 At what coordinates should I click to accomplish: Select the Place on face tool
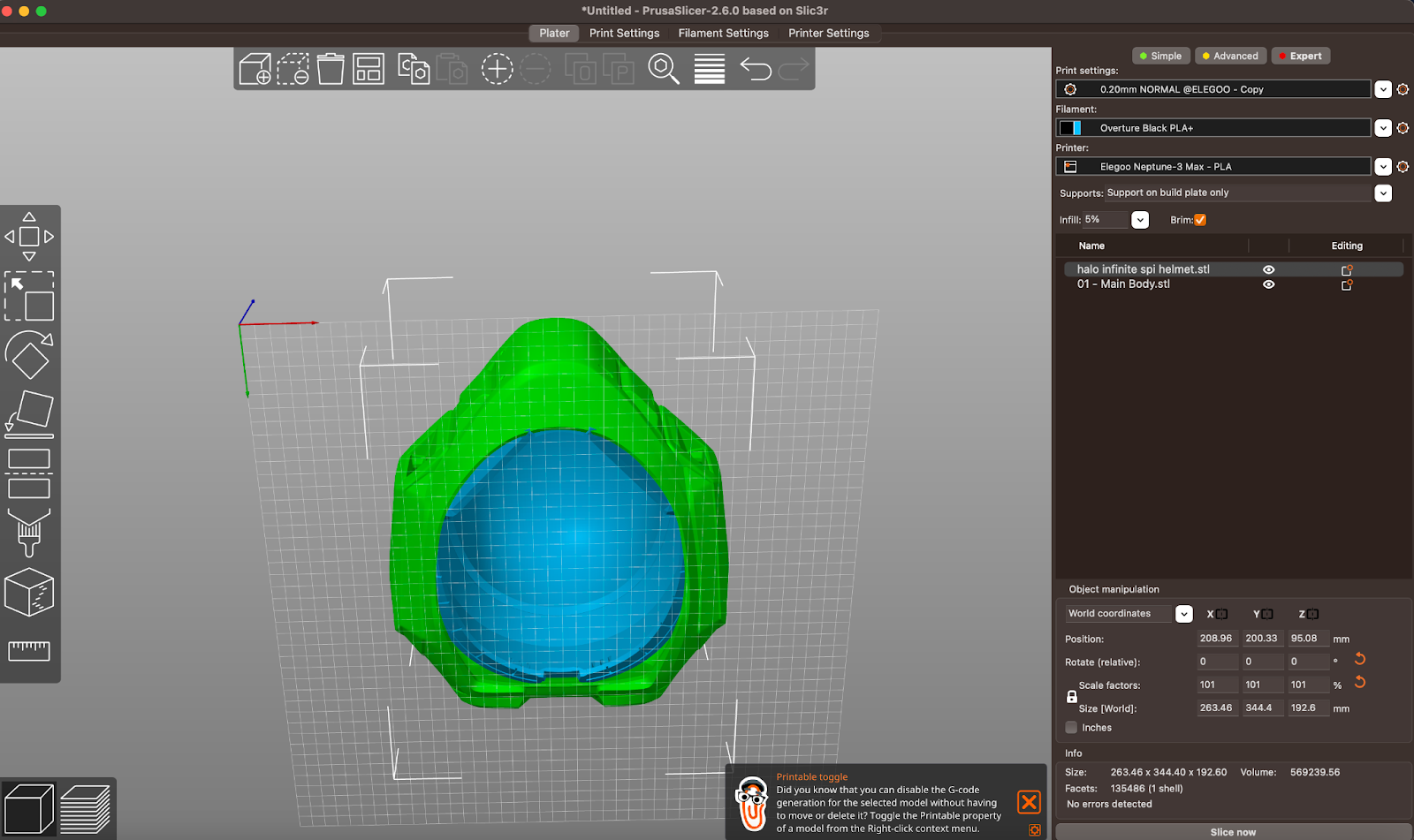coord(29,413)
